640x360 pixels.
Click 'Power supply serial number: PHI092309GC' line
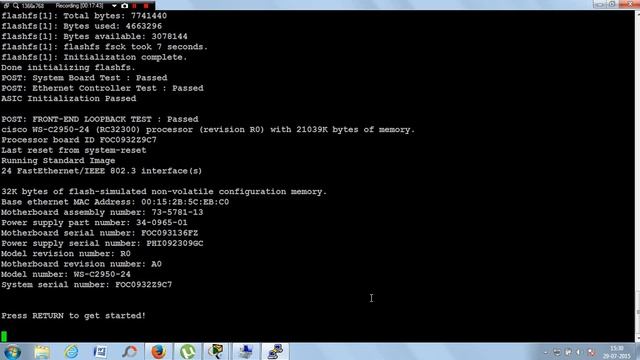point(102,243)
